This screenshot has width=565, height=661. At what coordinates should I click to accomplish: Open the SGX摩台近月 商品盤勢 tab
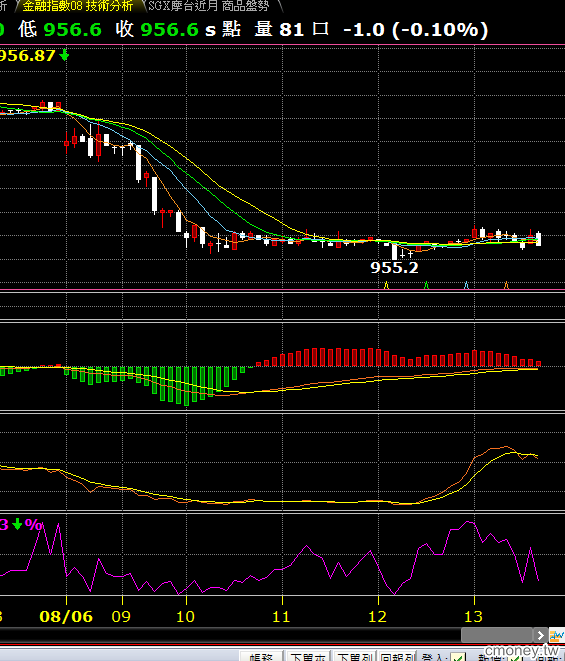point(209,6)
